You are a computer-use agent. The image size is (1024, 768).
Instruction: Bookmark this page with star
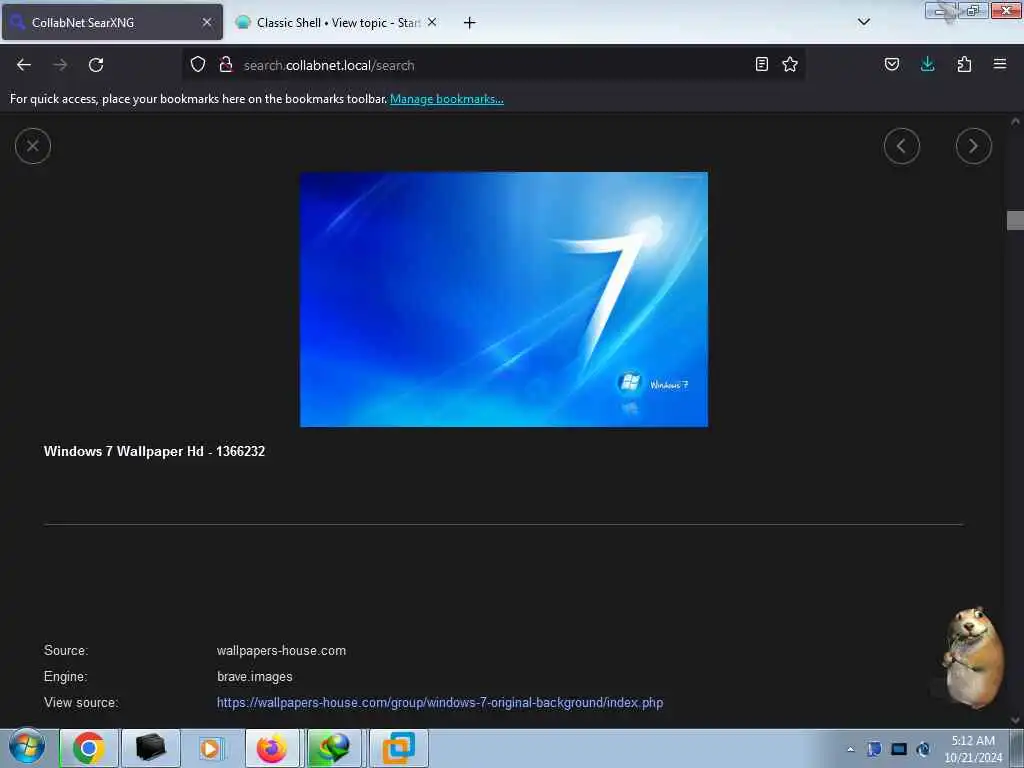790,64
